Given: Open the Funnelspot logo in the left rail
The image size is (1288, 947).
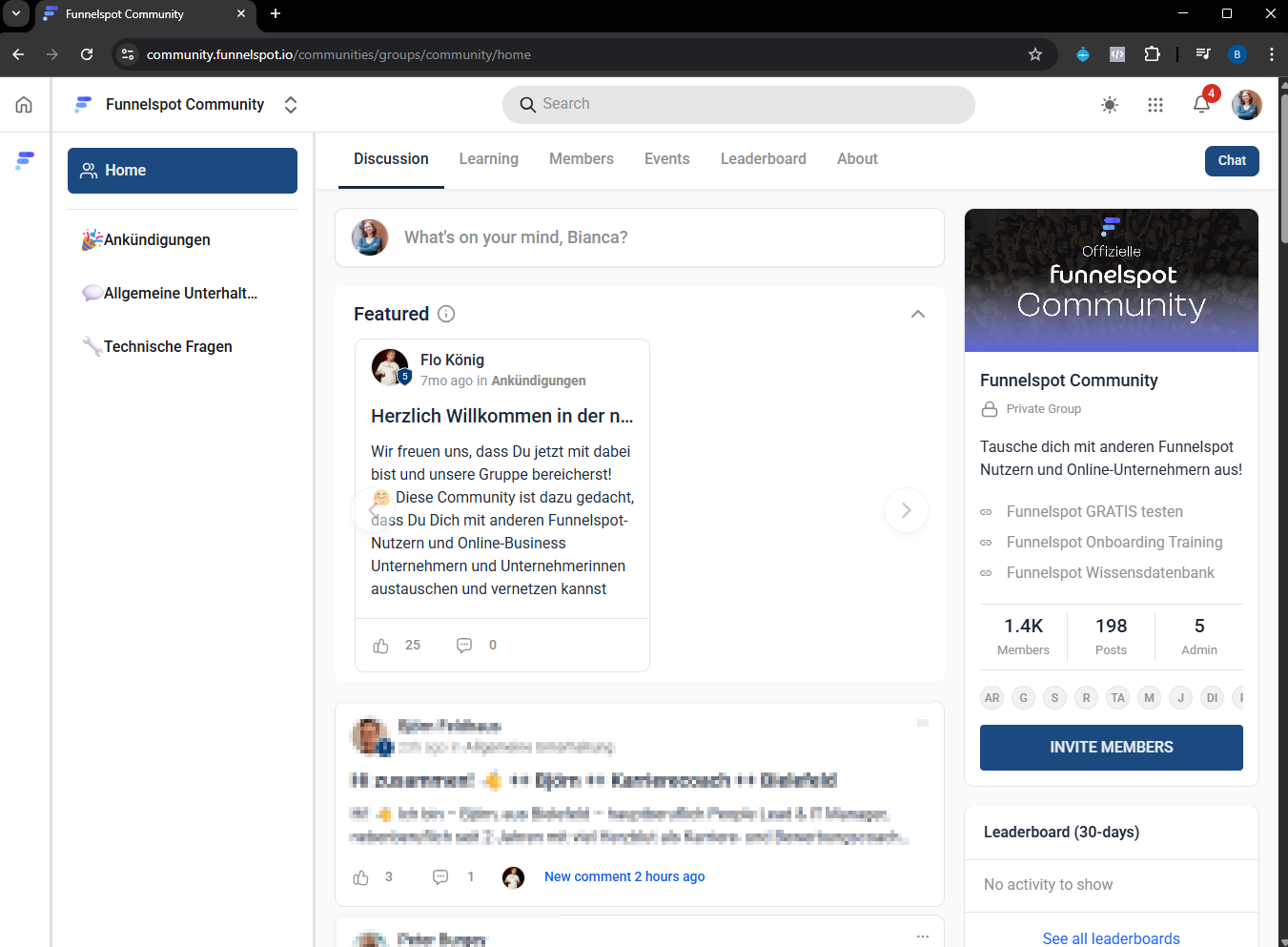Looking at the screenshot, I should (25, 160).
